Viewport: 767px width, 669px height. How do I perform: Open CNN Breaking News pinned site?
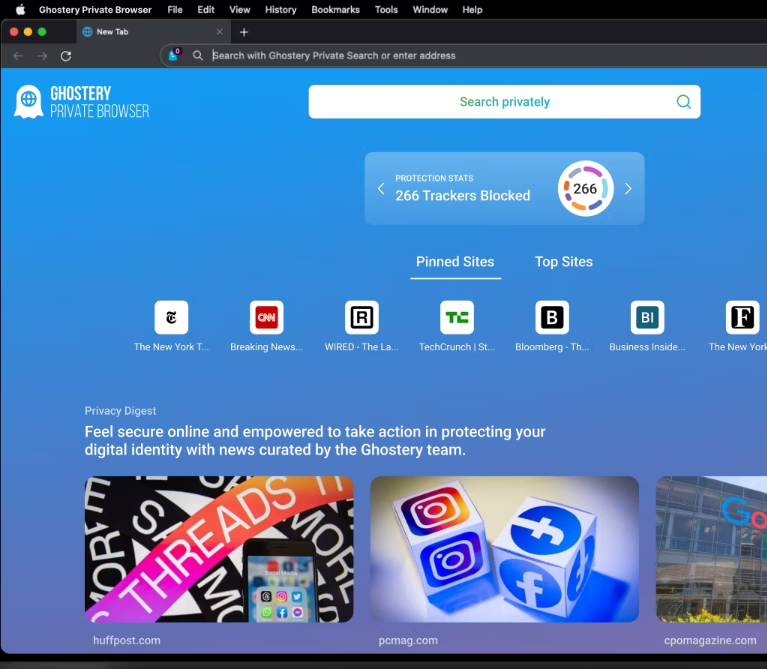[x=267, y=317]
